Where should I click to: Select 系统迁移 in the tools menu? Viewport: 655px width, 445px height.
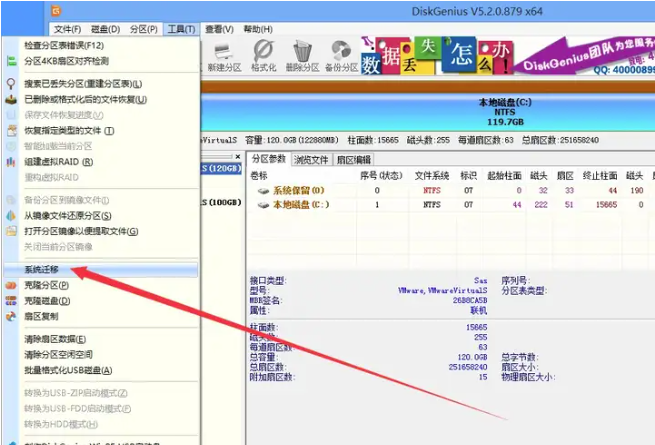coord(100,270)
